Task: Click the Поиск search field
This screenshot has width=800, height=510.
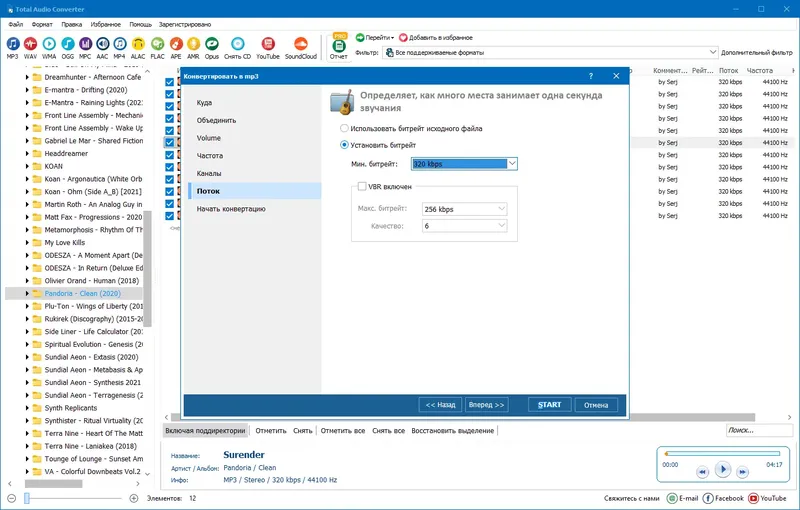Action: pos(759,430)
